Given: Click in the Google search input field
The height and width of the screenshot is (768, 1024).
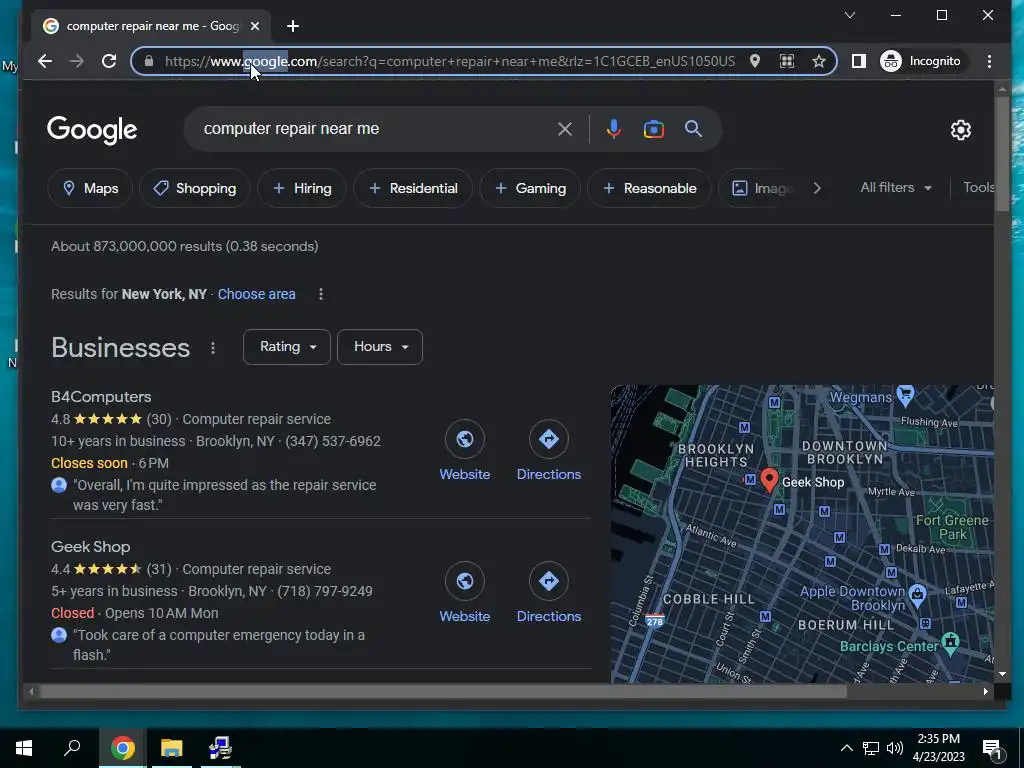Looking at the screenshot, I should 376,129.
